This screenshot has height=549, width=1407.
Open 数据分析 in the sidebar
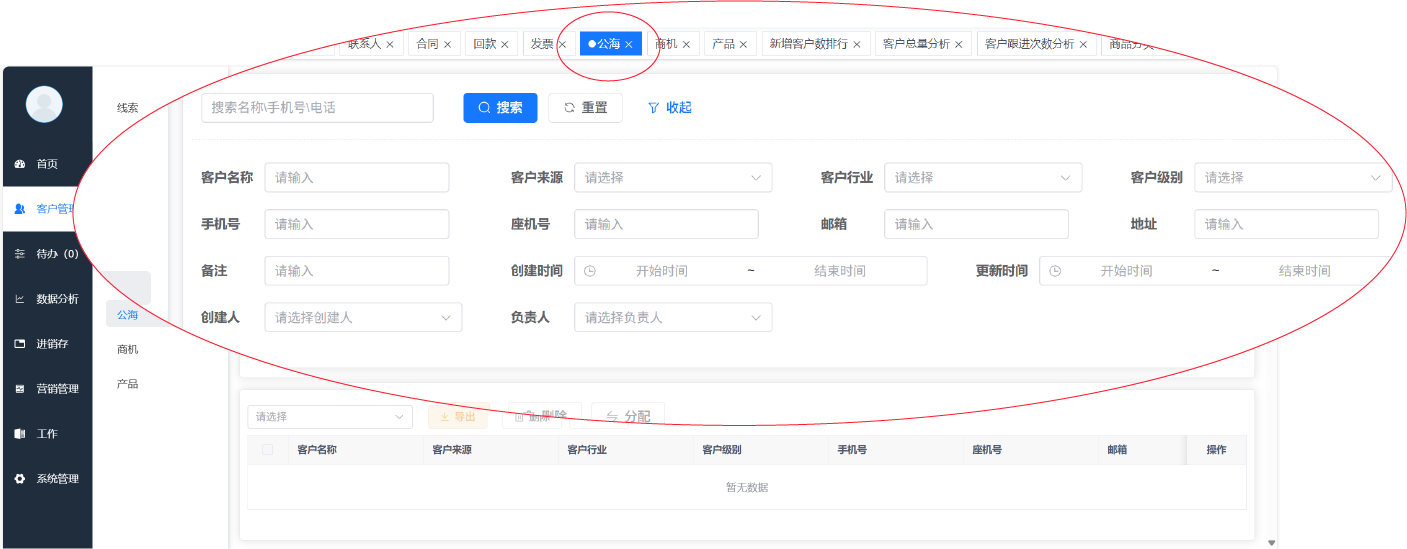pyautogui.click(x=56, y=299)
